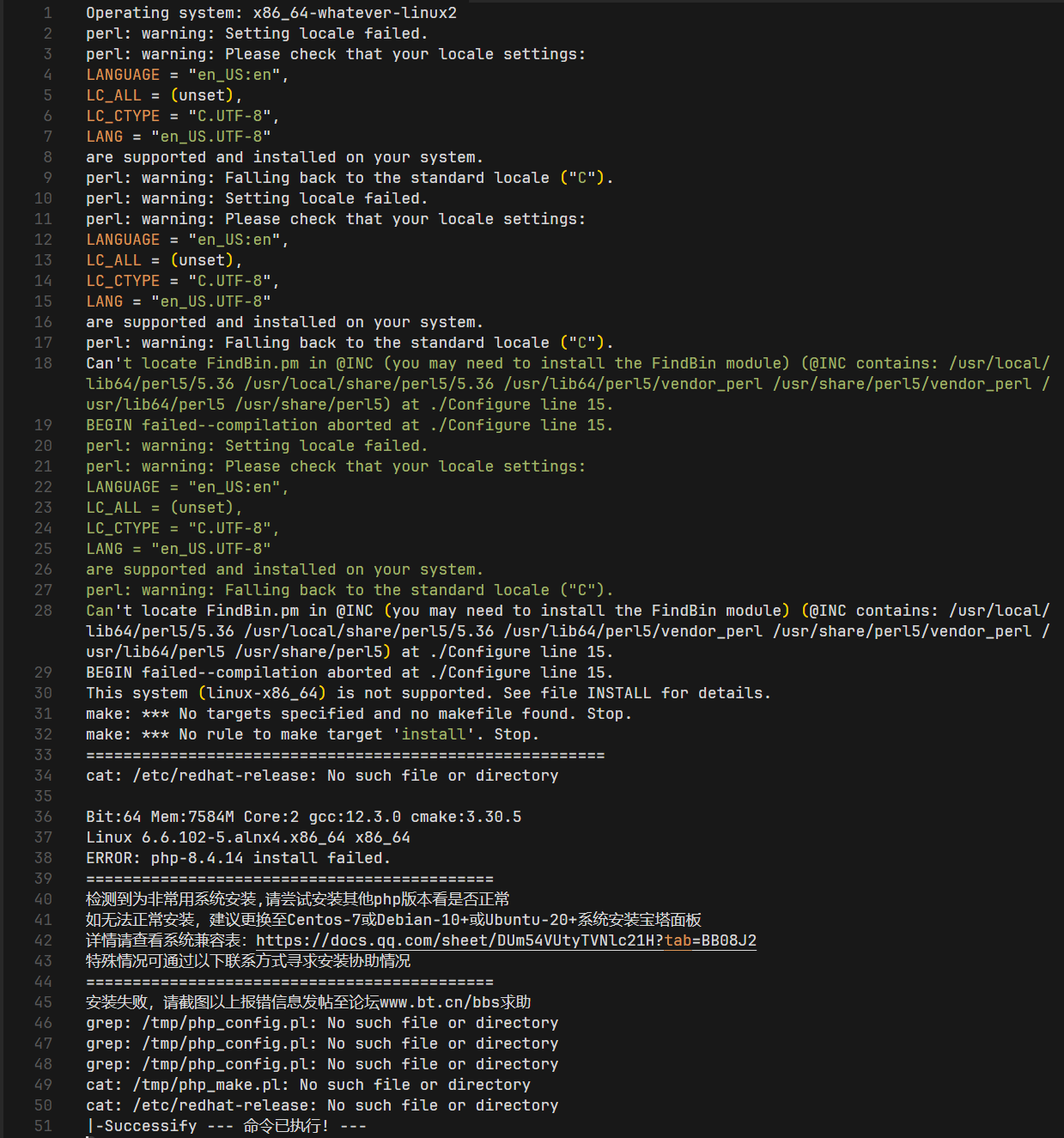Screen dimensions: 1064x1138
Task: Click the empty line 35 number
Action: tap(43, 796)
